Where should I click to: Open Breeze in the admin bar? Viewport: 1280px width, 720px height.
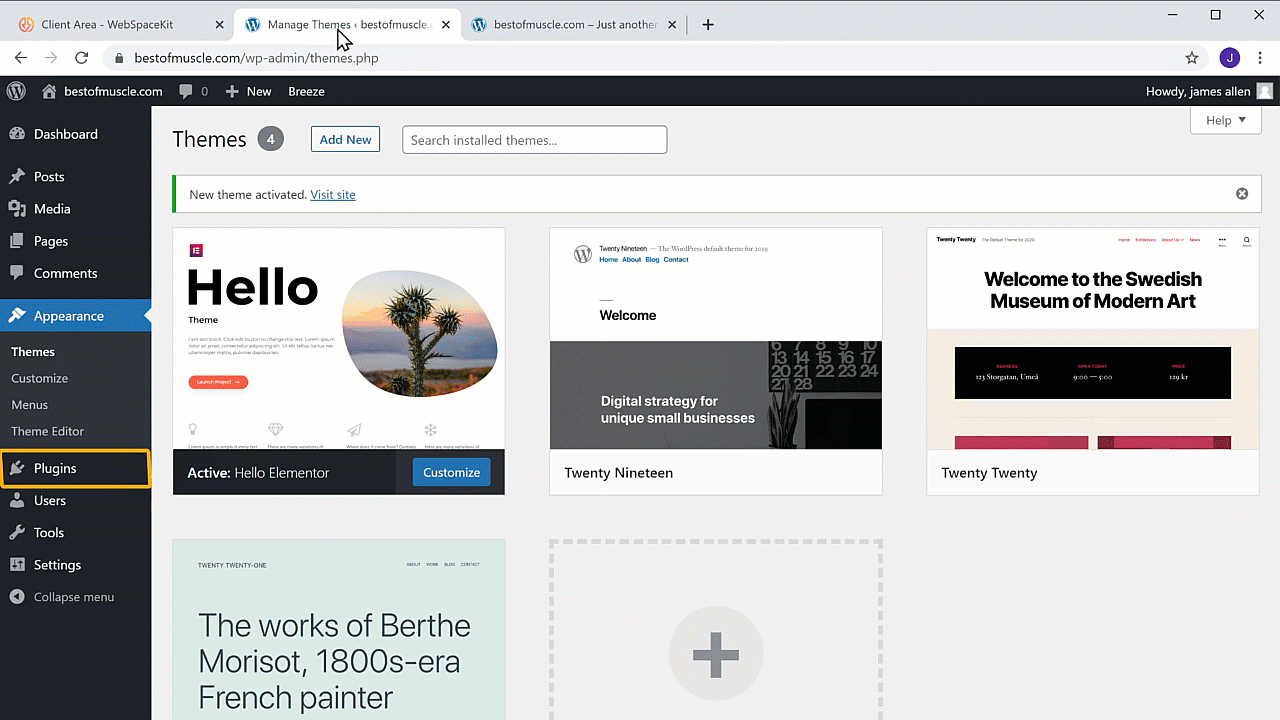pos(306,91)
